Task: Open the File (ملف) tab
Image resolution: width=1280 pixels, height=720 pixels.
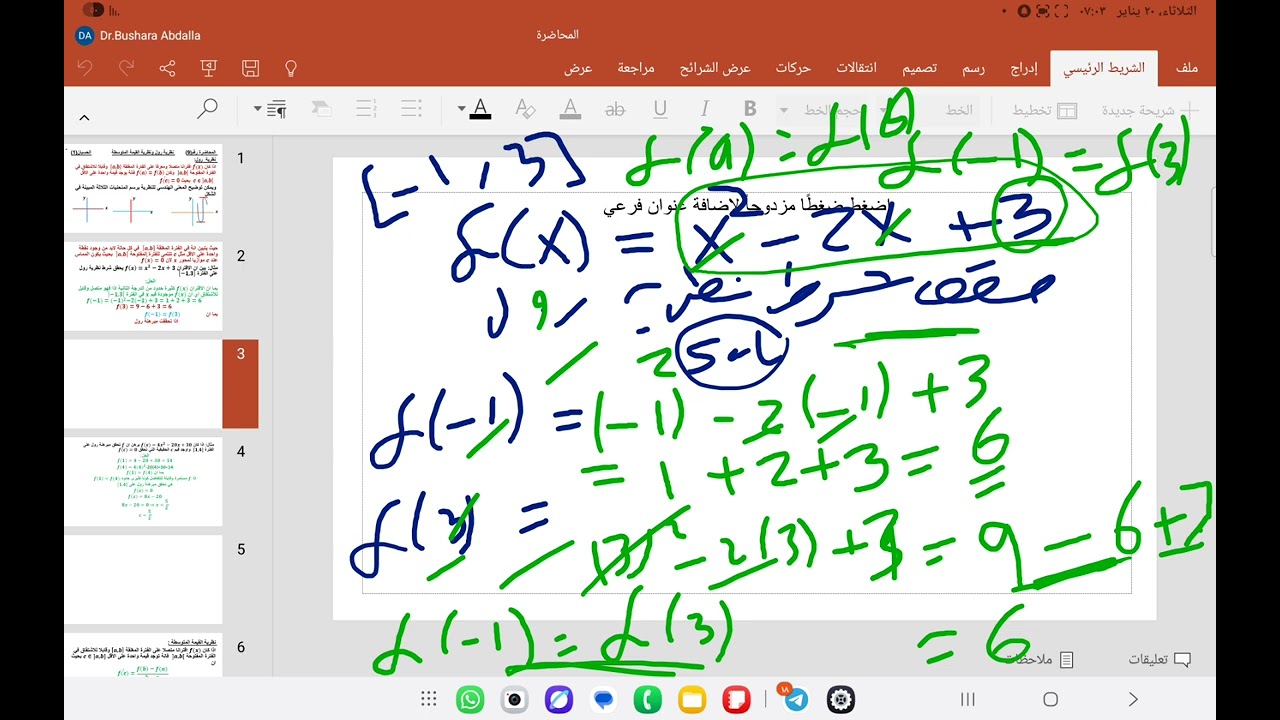Action: 1187,68
